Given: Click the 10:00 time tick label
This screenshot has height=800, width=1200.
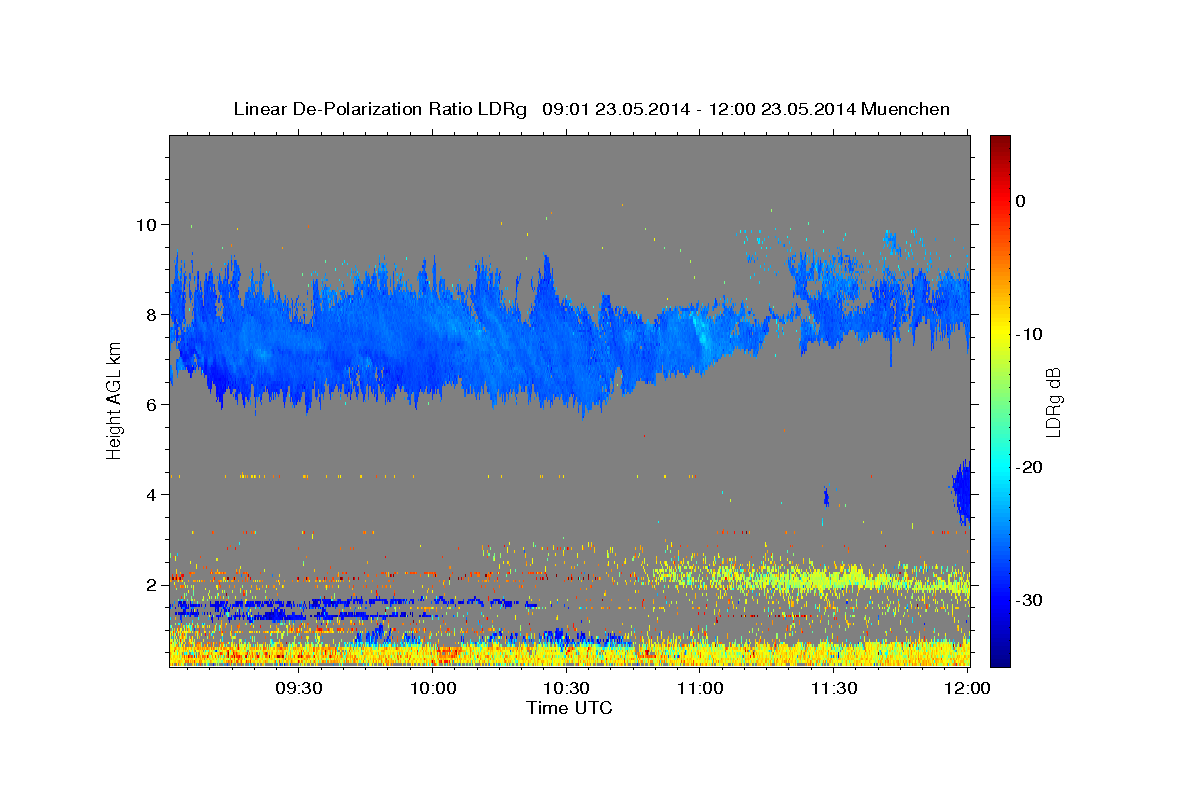Looking at the screenshot, I should [x=434, y=688].
